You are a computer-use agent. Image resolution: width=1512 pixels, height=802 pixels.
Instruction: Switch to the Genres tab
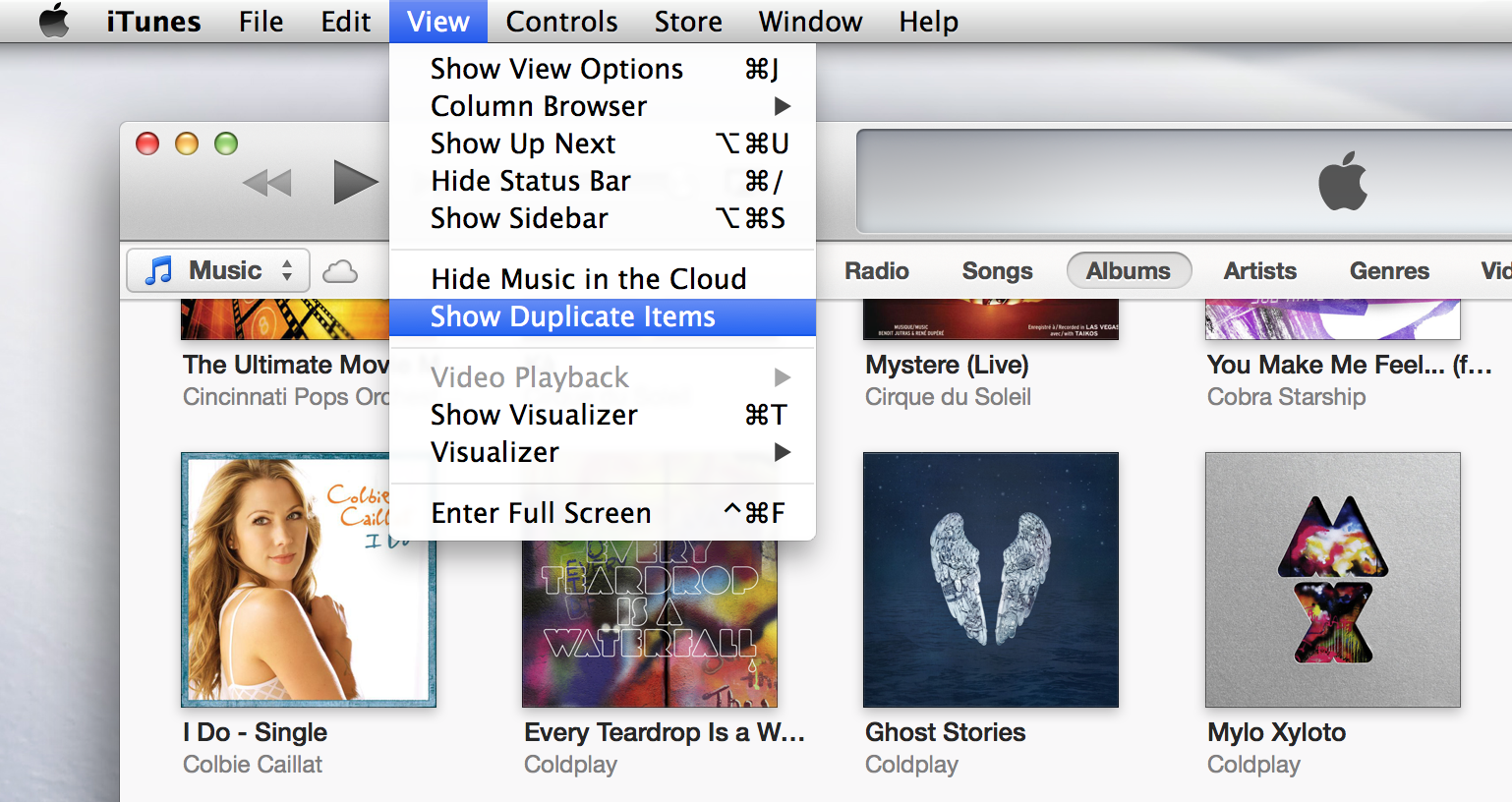[x=1389, y=271]
